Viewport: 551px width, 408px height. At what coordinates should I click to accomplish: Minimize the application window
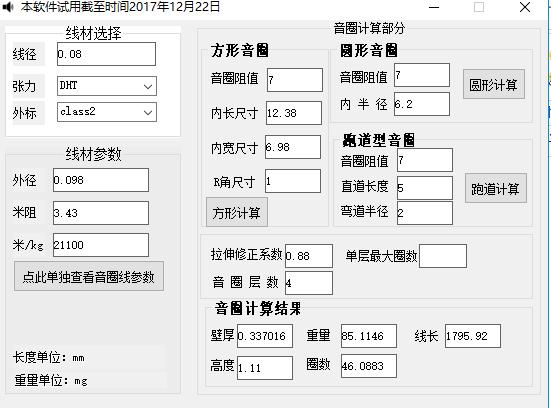click(434, 7)
